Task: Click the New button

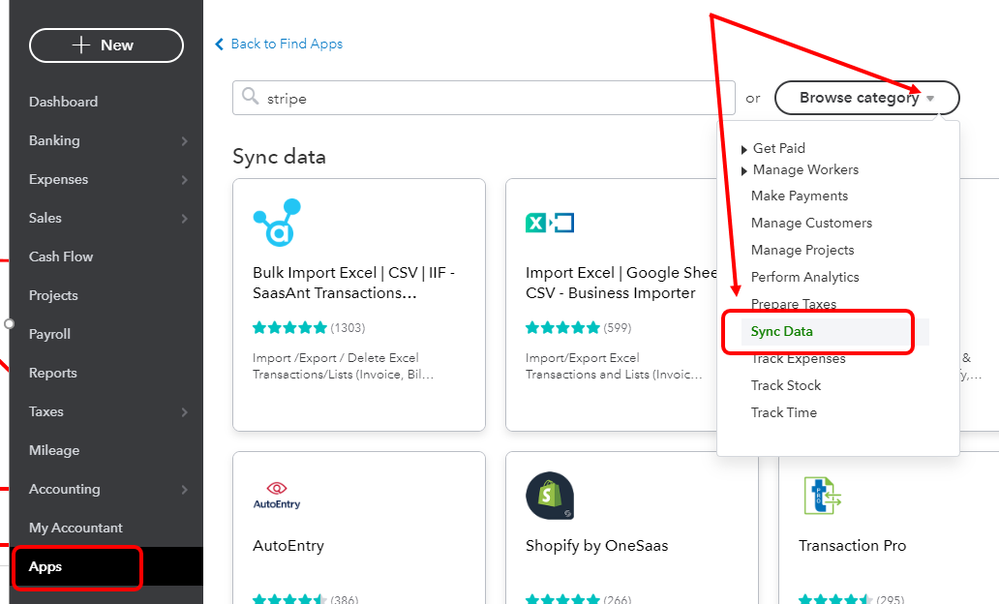Action: (x=105, y=45)
